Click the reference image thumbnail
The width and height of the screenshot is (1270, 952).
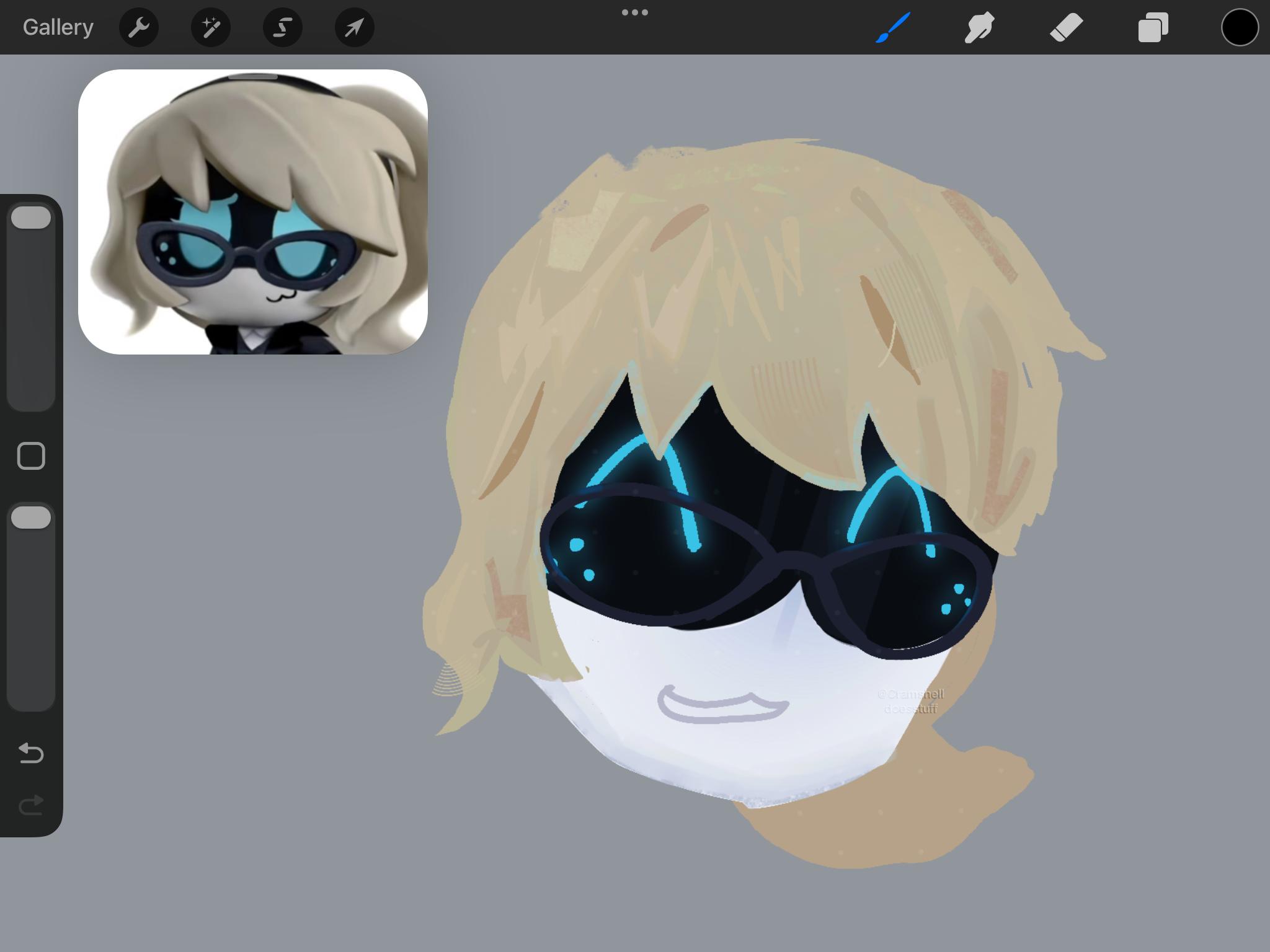[x=253, y=212]
